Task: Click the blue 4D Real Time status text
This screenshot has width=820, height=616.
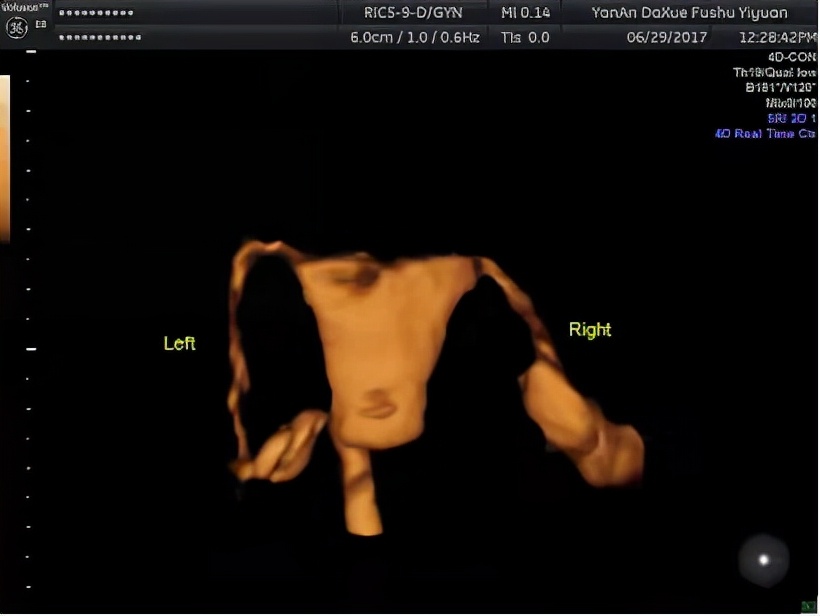Action: pos(765,133)
